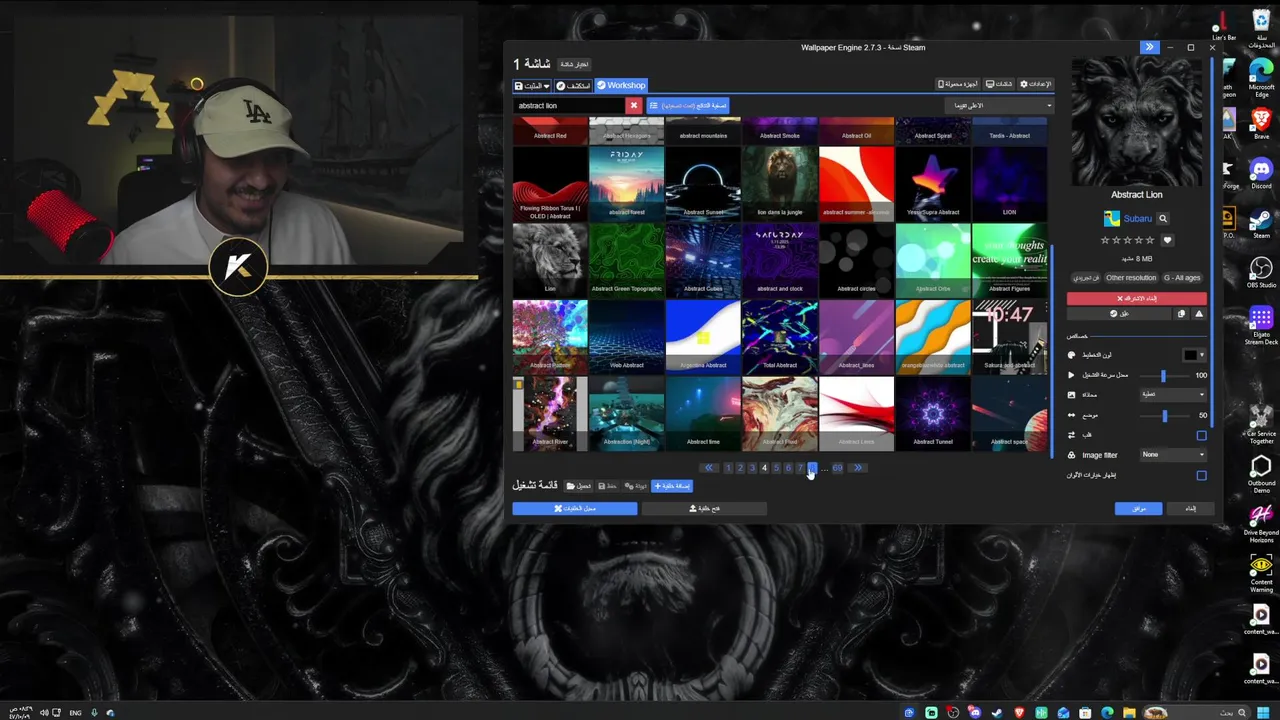
Task: Click the choose display button by title
Action: click(574, 64)
